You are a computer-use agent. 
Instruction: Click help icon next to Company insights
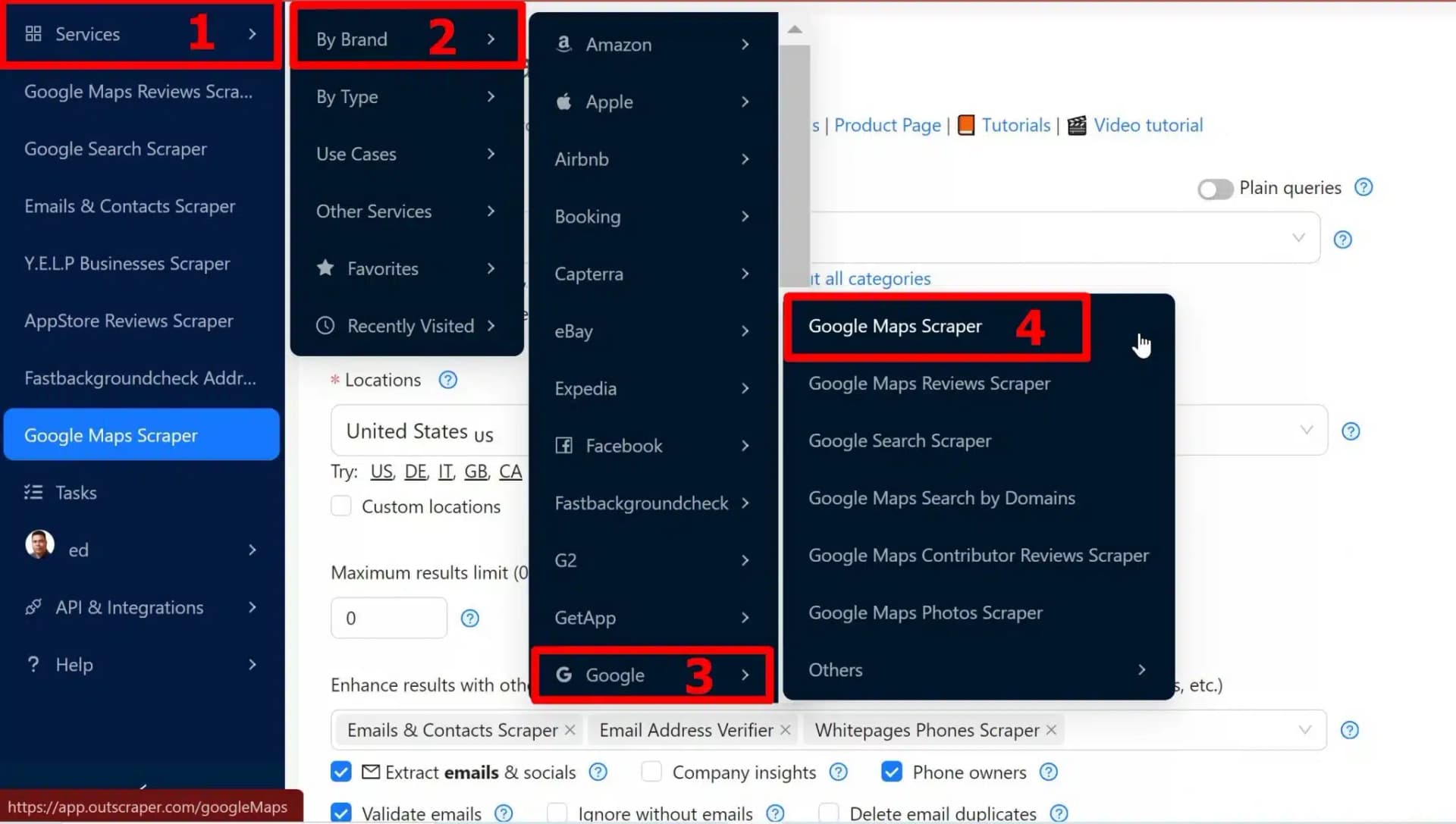click(838, 772)
